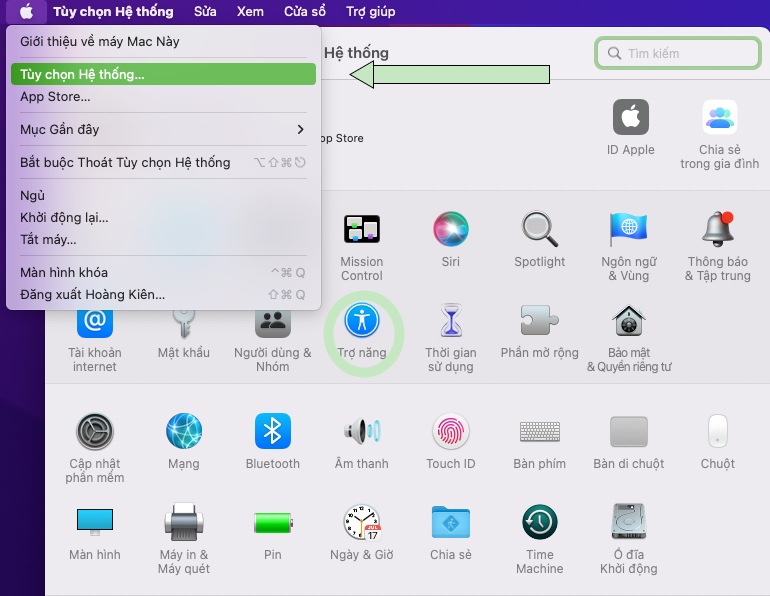
Task: Open Ổ đĩa Khởi động preferences
Action: coord(629,539)
